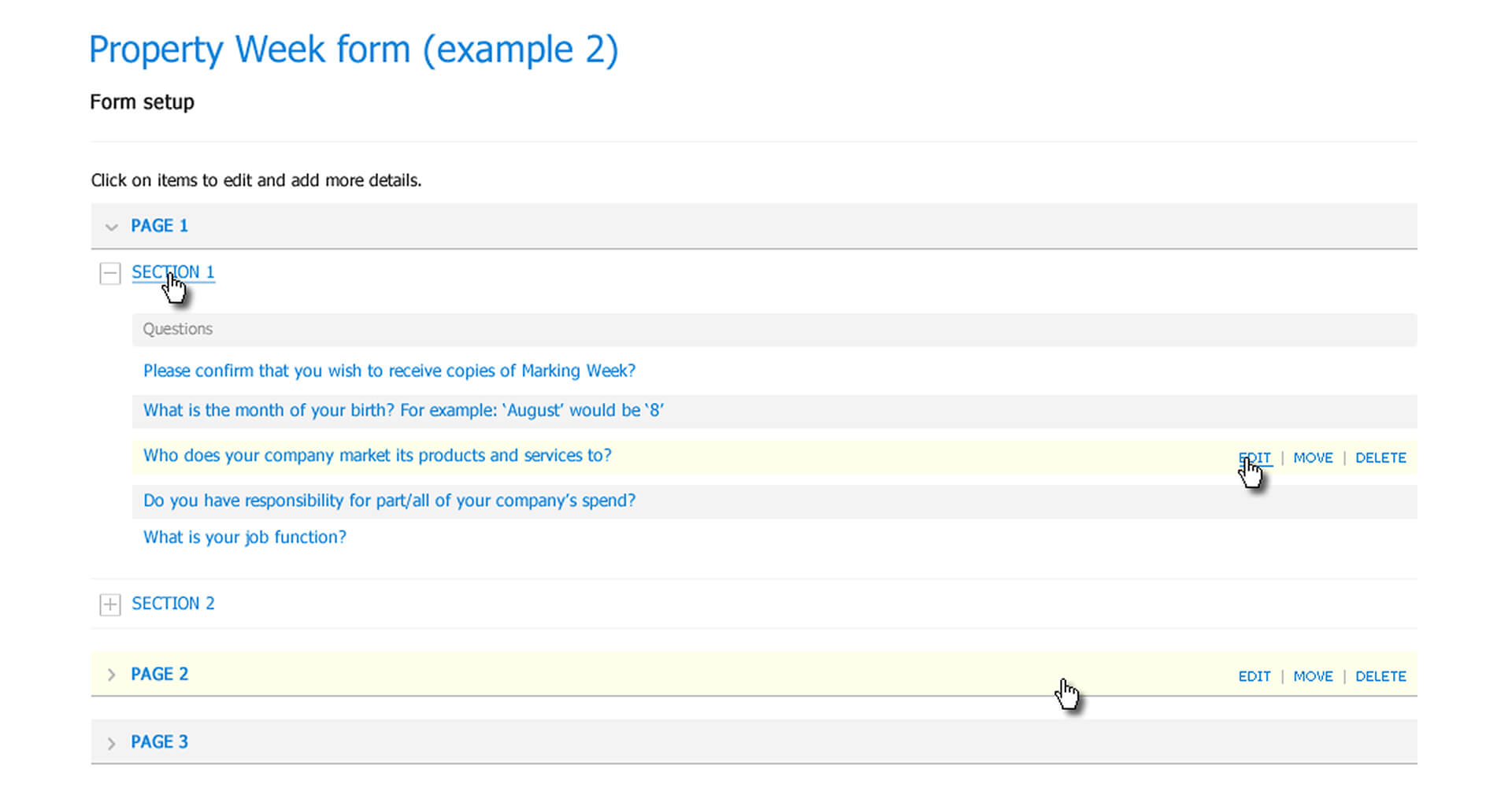Click EDIT on the Page 2 row
This screenshot has height=806, width=1512.
click(1254, 677)
